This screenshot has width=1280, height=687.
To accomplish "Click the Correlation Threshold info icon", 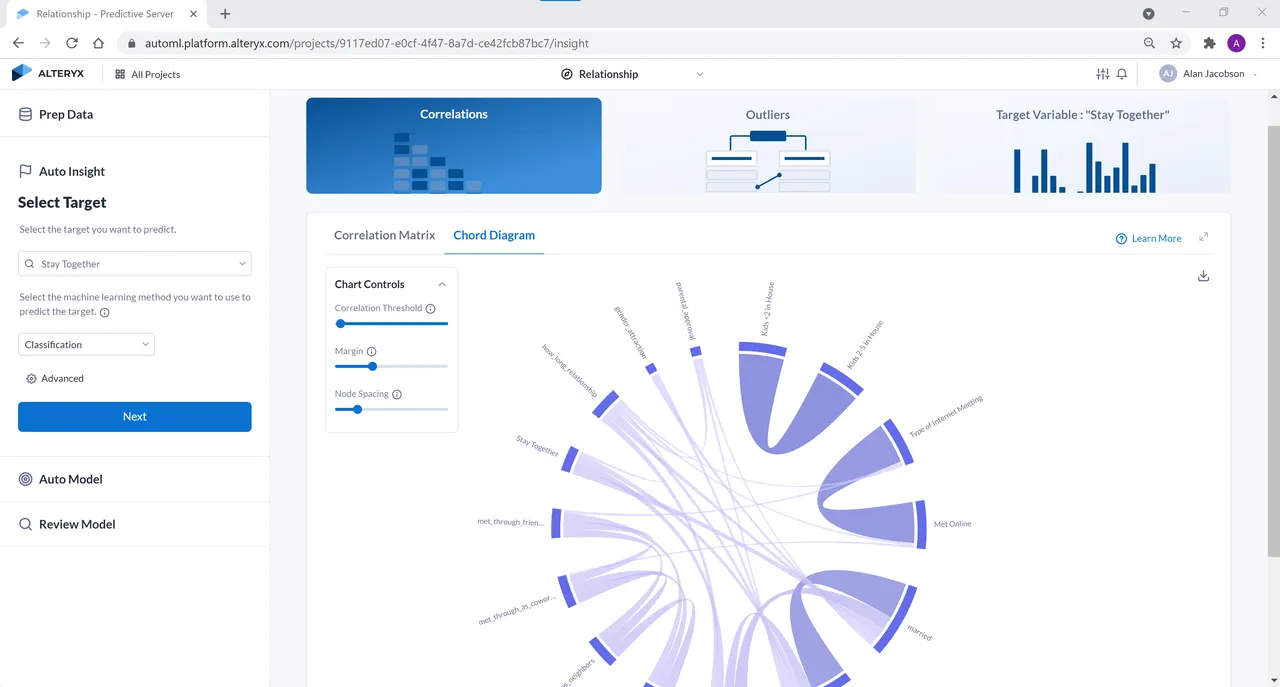I will (x=431, y=308).
